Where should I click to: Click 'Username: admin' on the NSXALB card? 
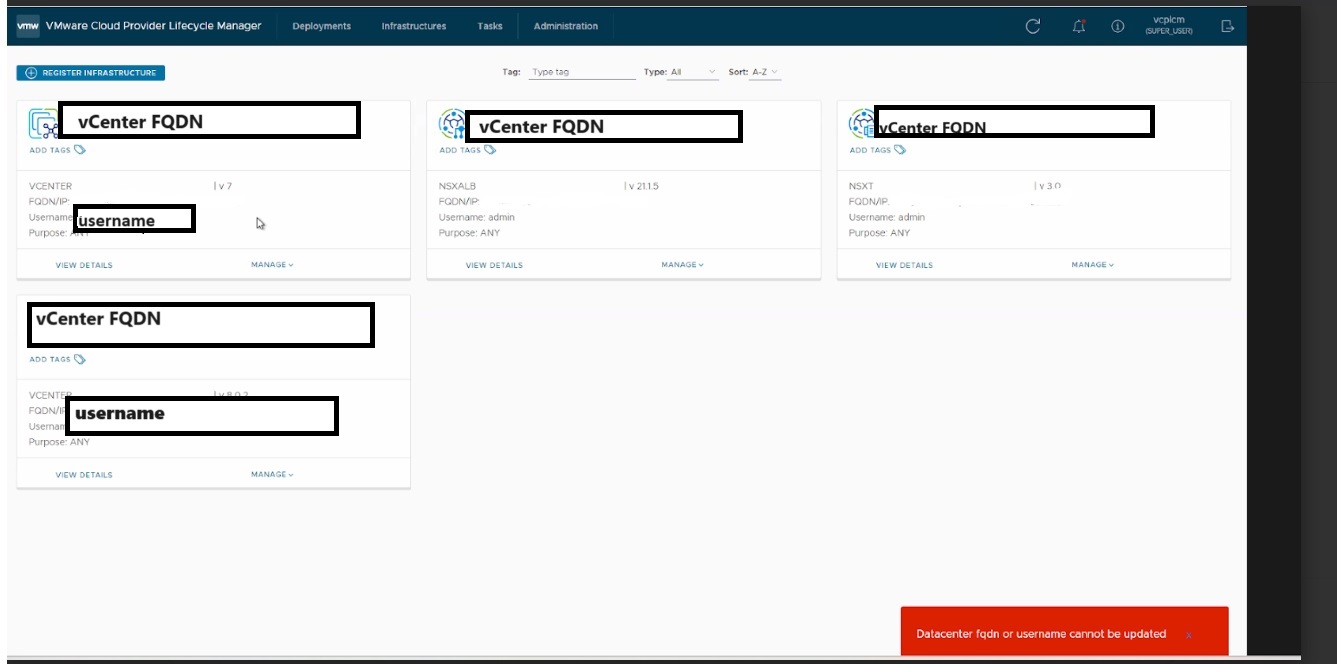tap(477, 217)
